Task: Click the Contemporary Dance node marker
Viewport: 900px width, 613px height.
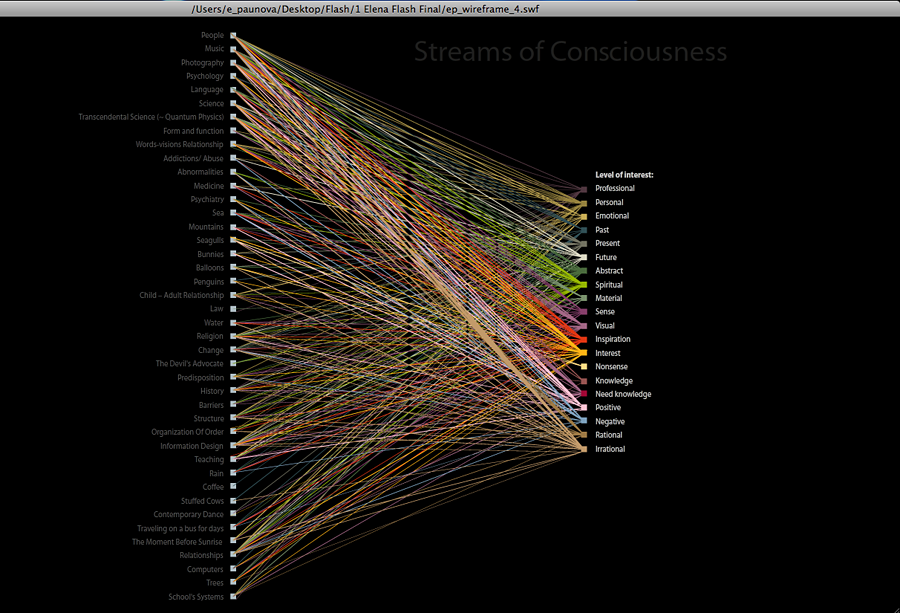Action: pyautogui.click(x=233, y=514)
